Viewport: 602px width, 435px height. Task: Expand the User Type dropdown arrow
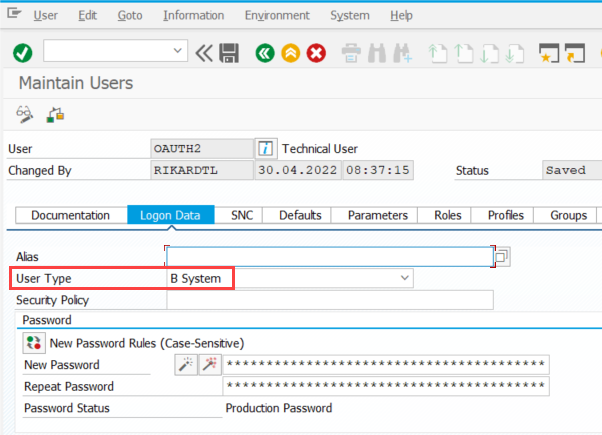(404, 278)
